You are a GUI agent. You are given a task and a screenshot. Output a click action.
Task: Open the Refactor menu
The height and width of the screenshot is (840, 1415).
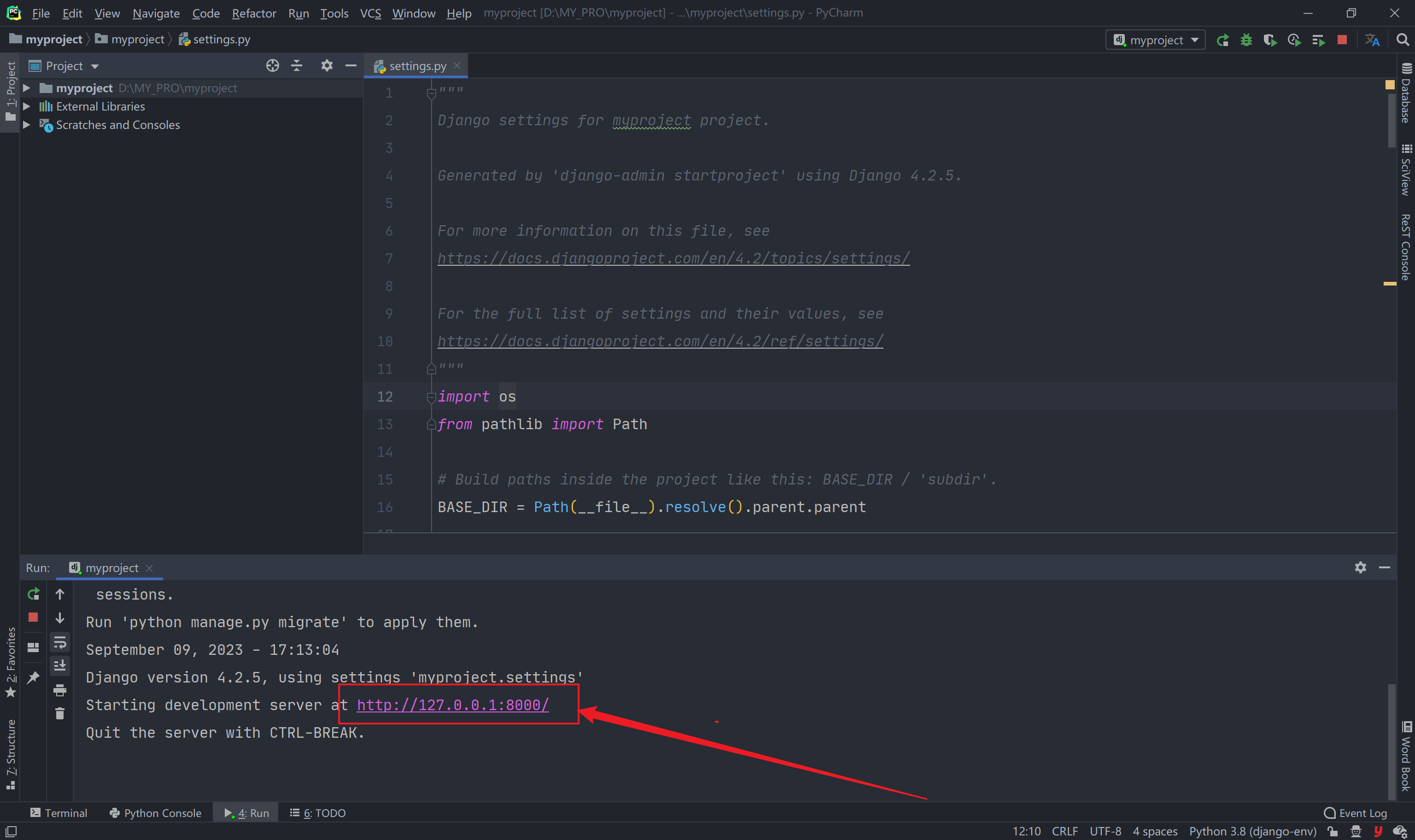click(254, 13)
